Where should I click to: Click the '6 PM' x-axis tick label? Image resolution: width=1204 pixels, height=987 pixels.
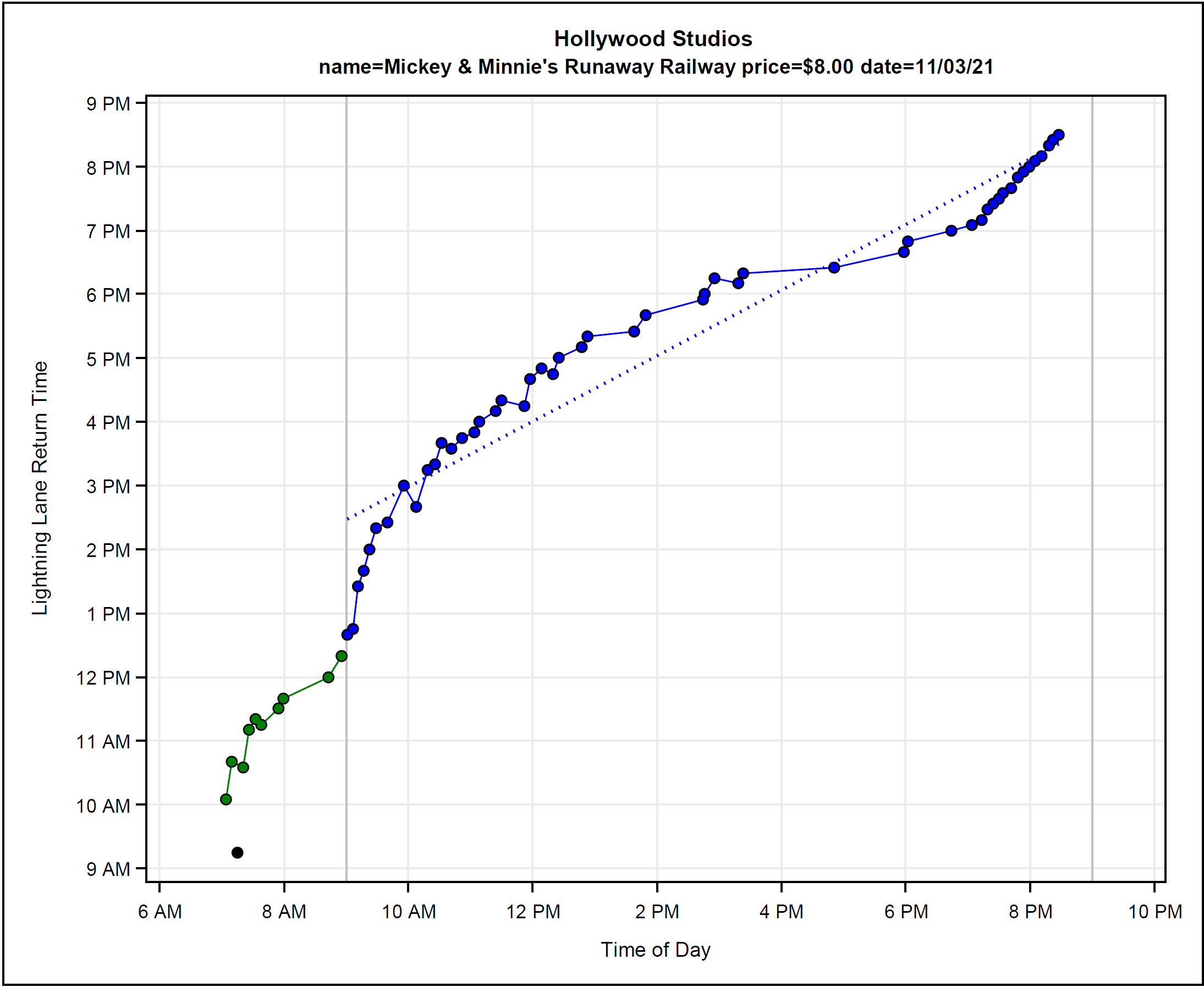pos(906,912)
